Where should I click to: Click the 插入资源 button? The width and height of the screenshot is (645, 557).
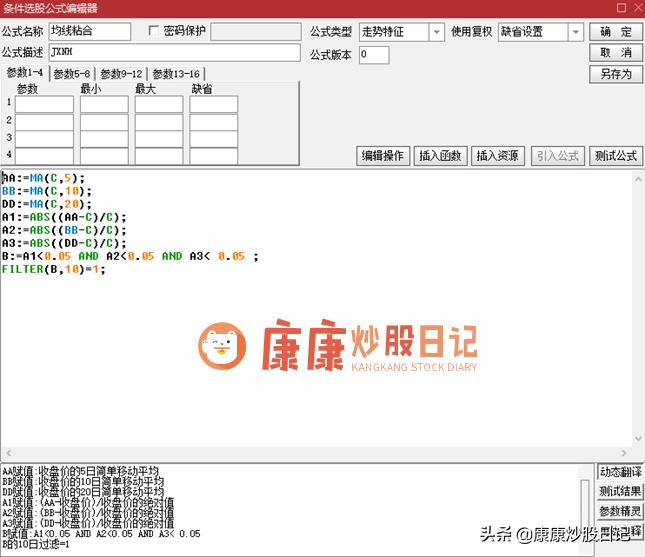coord(497,156)
